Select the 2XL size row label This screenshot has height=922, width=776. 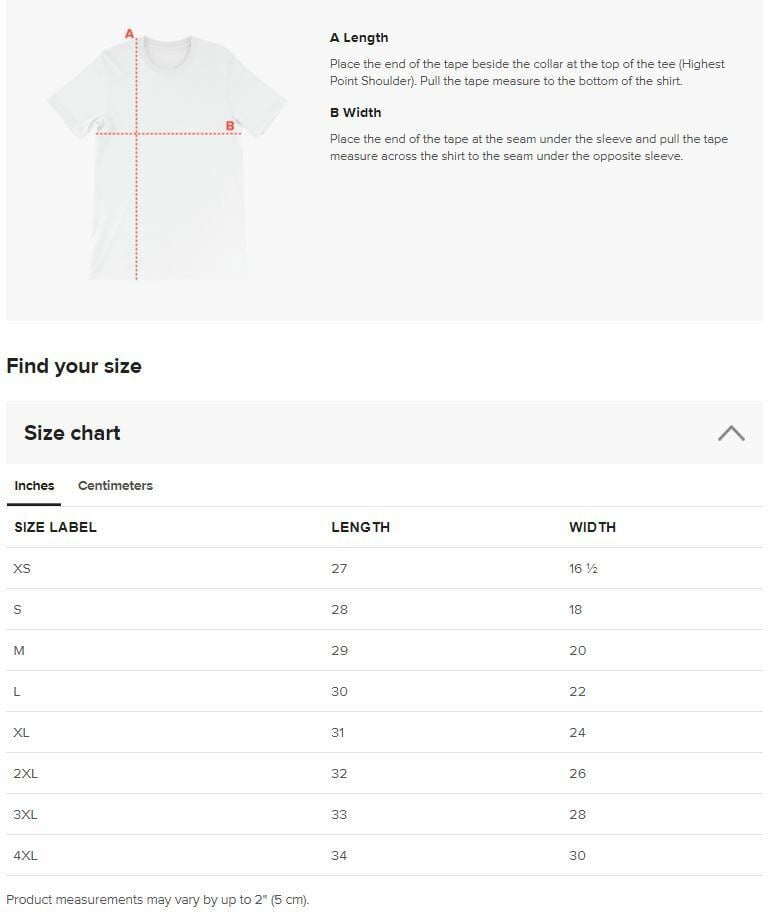pyautogui.click(x=26, y=773)
